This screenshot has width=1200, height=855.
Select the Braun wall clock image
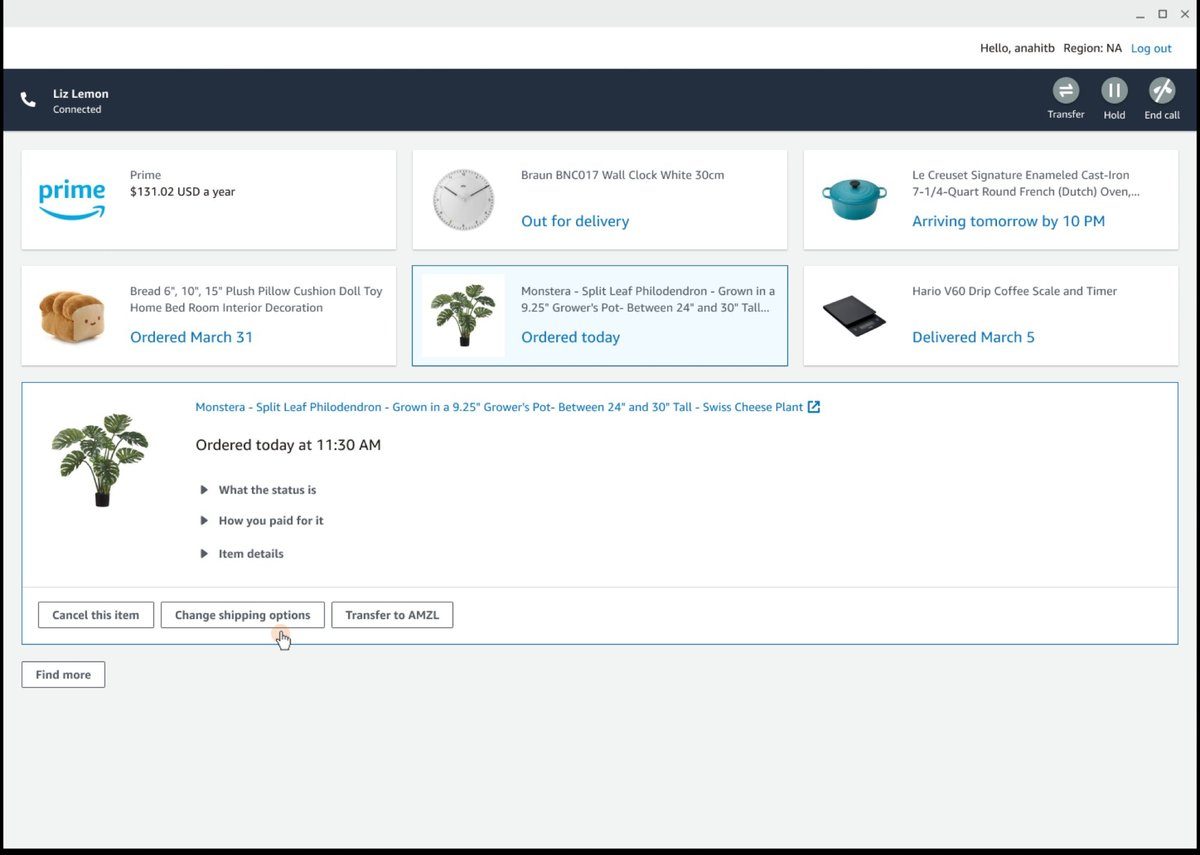click(463, 199)
